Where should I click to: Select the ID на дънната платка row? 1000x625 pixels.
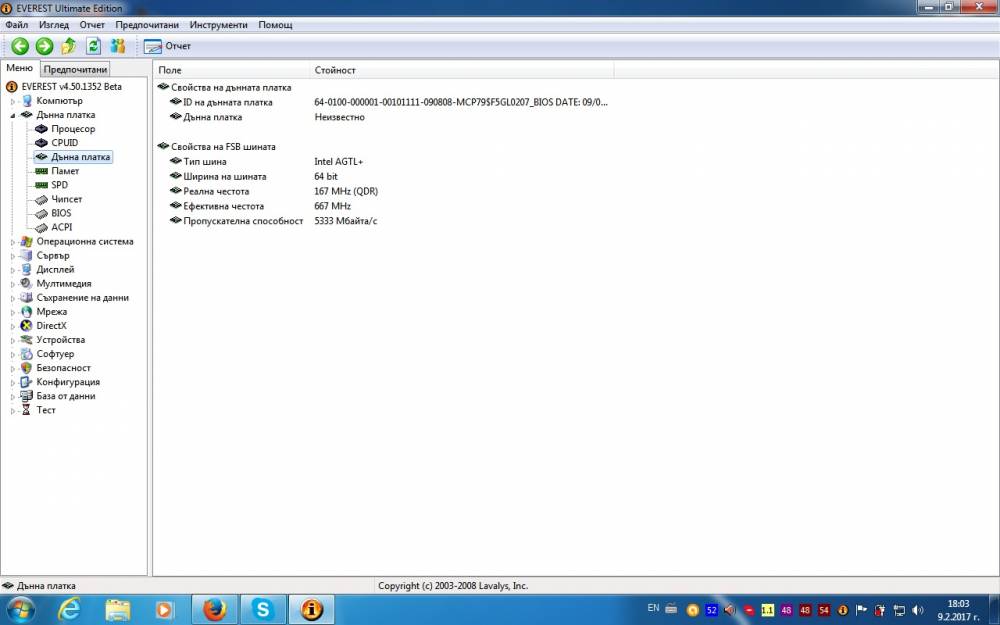click(x=388, y=102)
